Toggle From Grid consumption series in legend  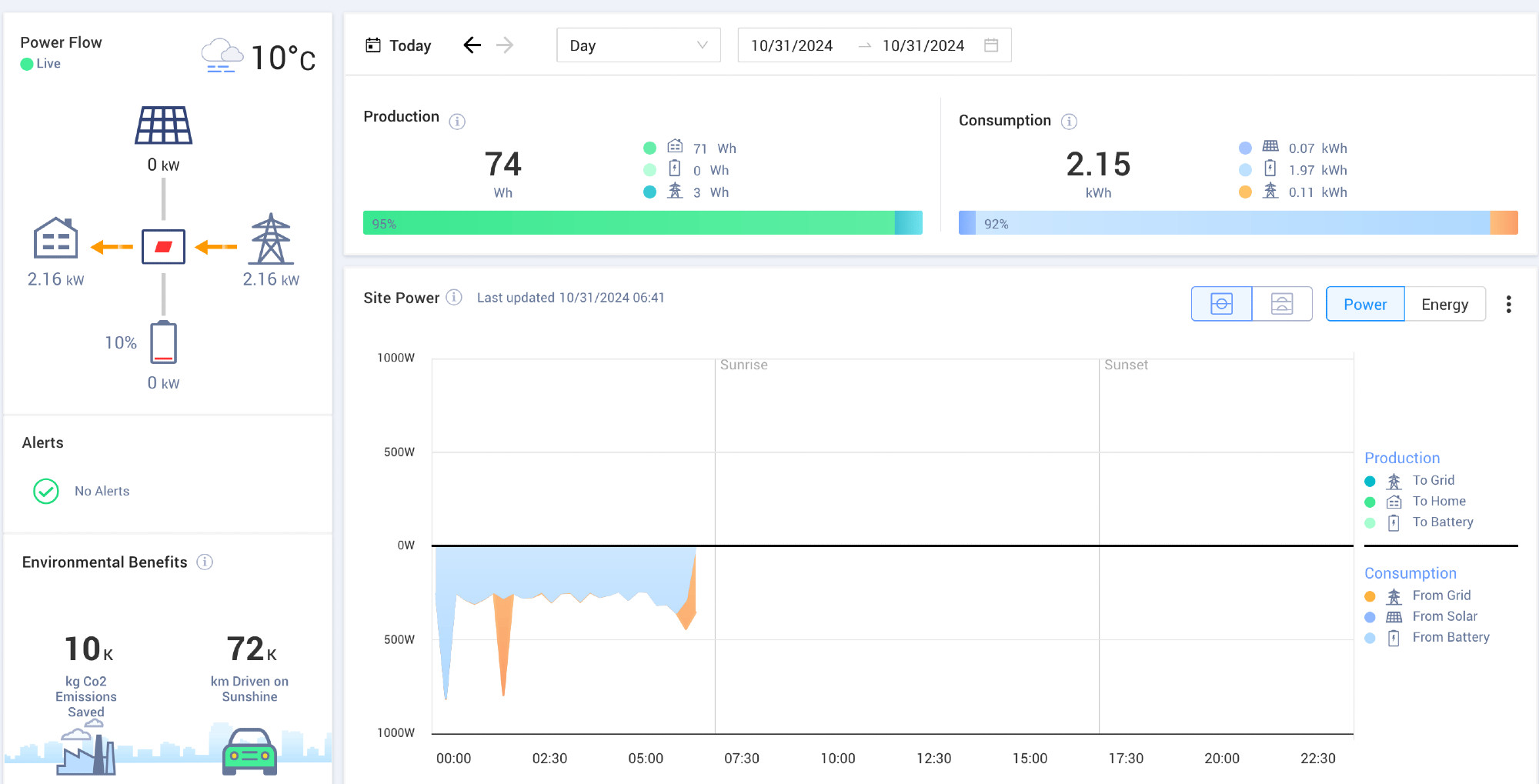(1417, 596)
